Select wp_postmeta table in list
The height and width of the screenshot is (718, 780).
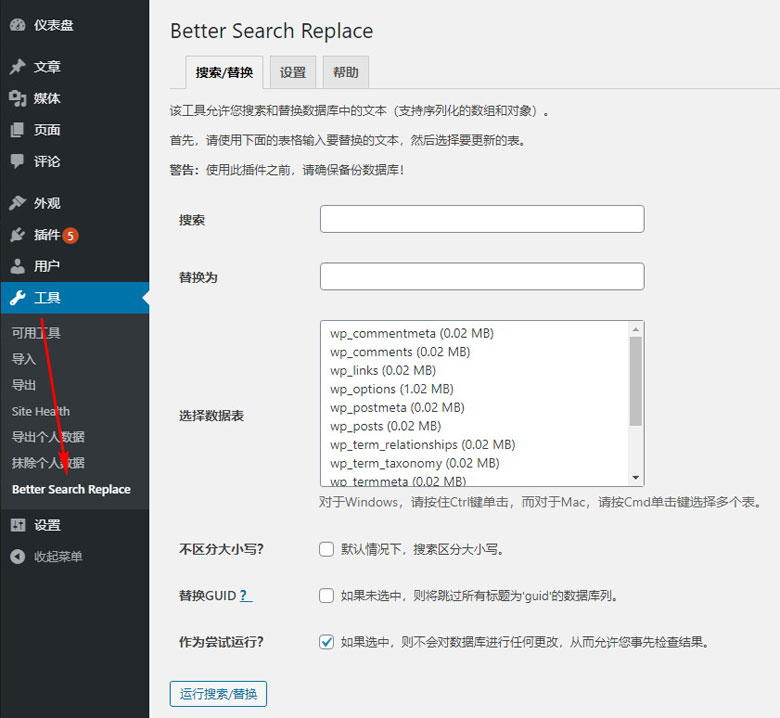pos(397,408)
